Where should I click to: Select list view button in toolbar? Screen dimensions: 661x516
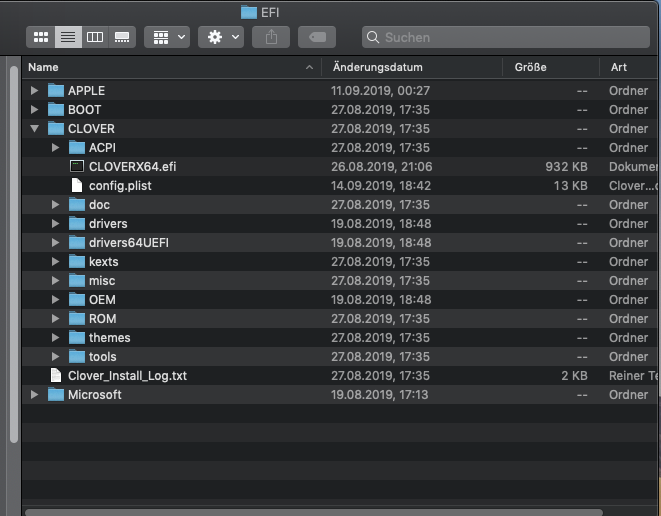(x=68, y=37)
